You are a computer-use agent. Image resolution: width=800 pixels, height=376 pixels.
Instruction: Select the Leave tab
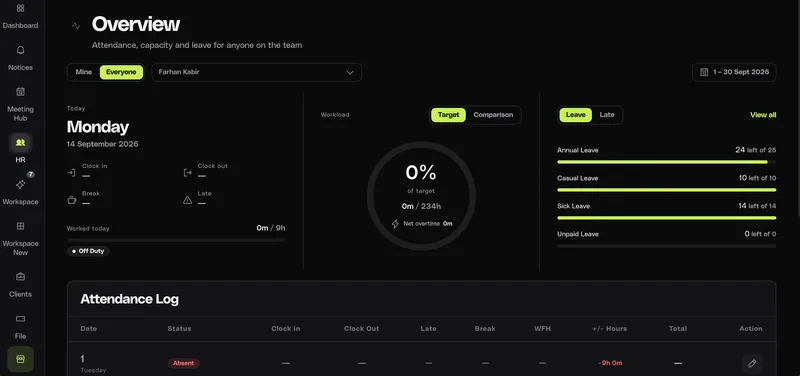click(576, 115)
